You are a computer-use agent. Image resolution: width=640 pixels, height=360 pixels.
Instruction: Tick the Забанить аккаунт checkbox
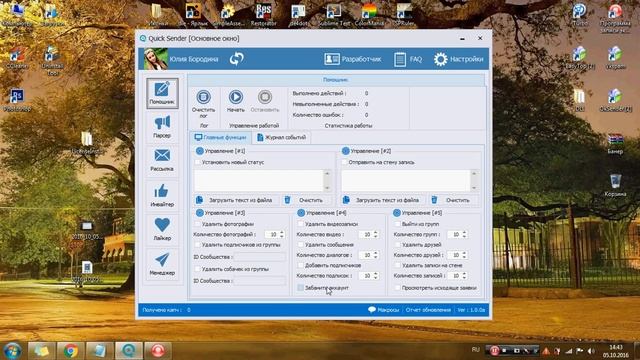301,288
